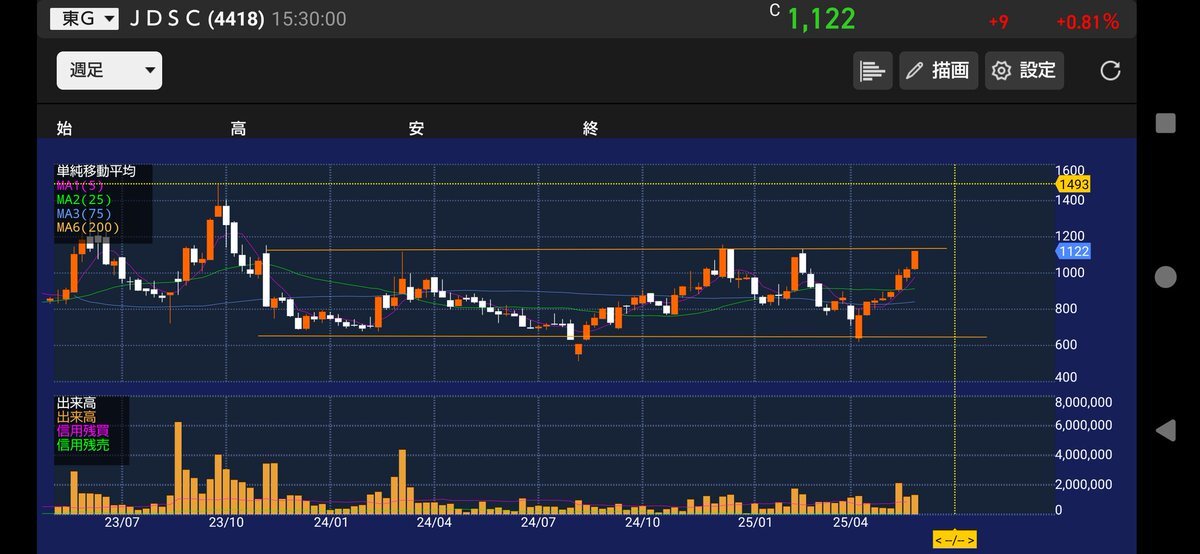
Task: Select the upper orange resistance line
Action: pos(600,249)
